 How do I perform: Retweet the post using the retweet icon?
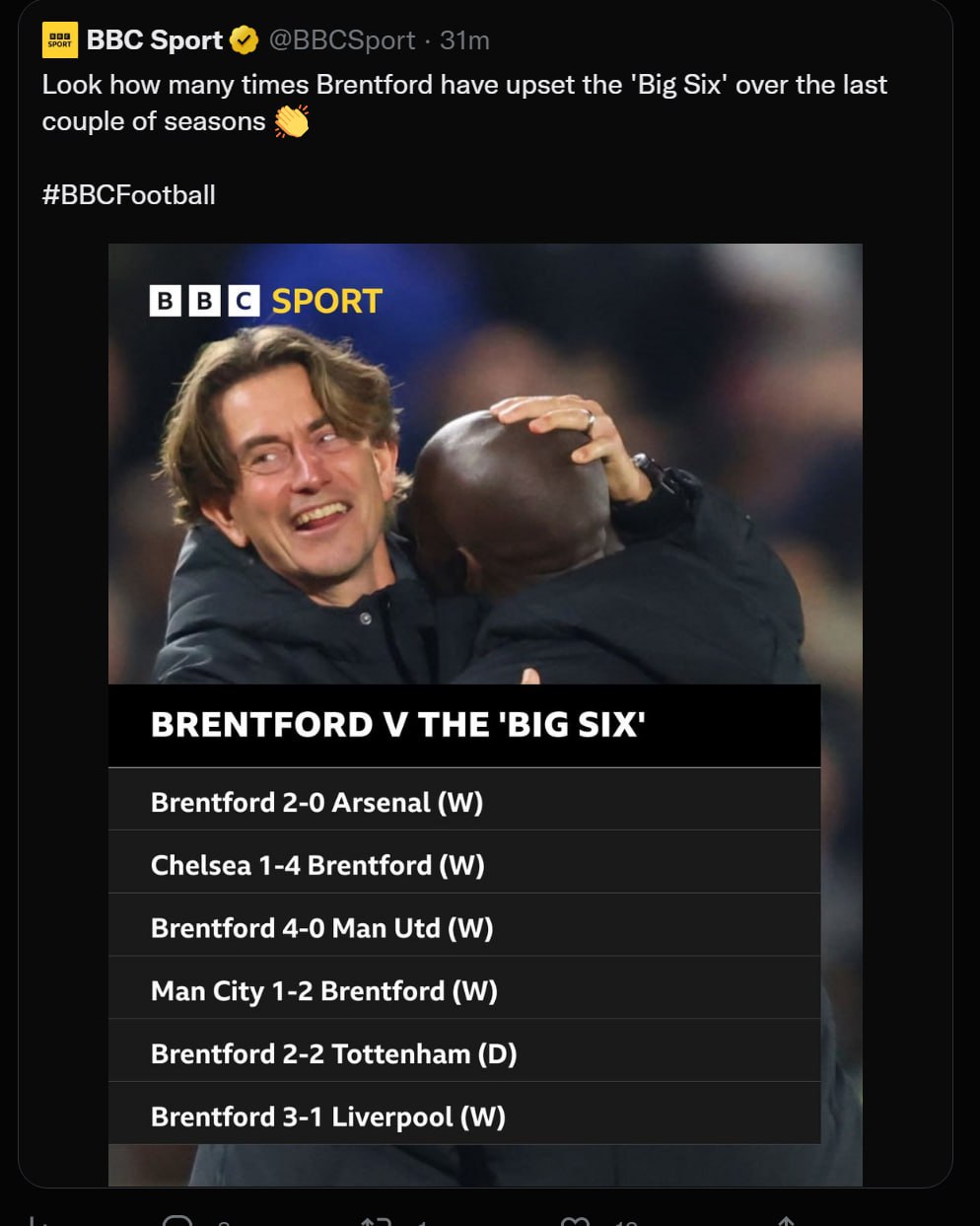click(x=376, y=1221)
